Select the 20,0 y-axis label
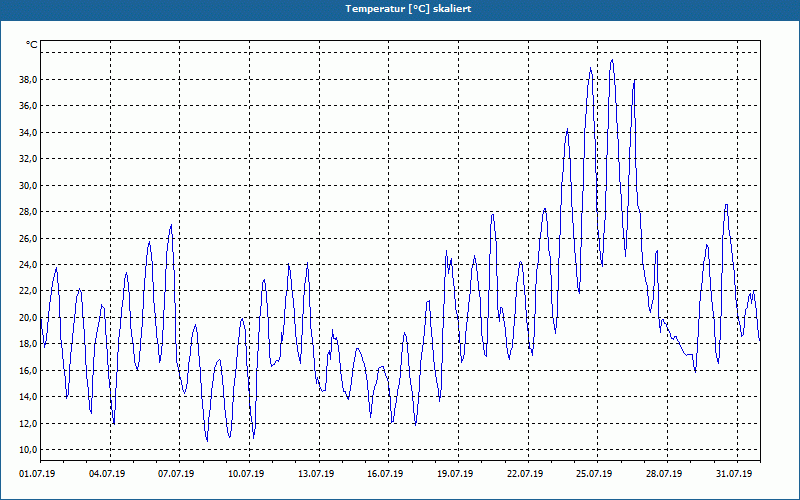 point(28,317)
